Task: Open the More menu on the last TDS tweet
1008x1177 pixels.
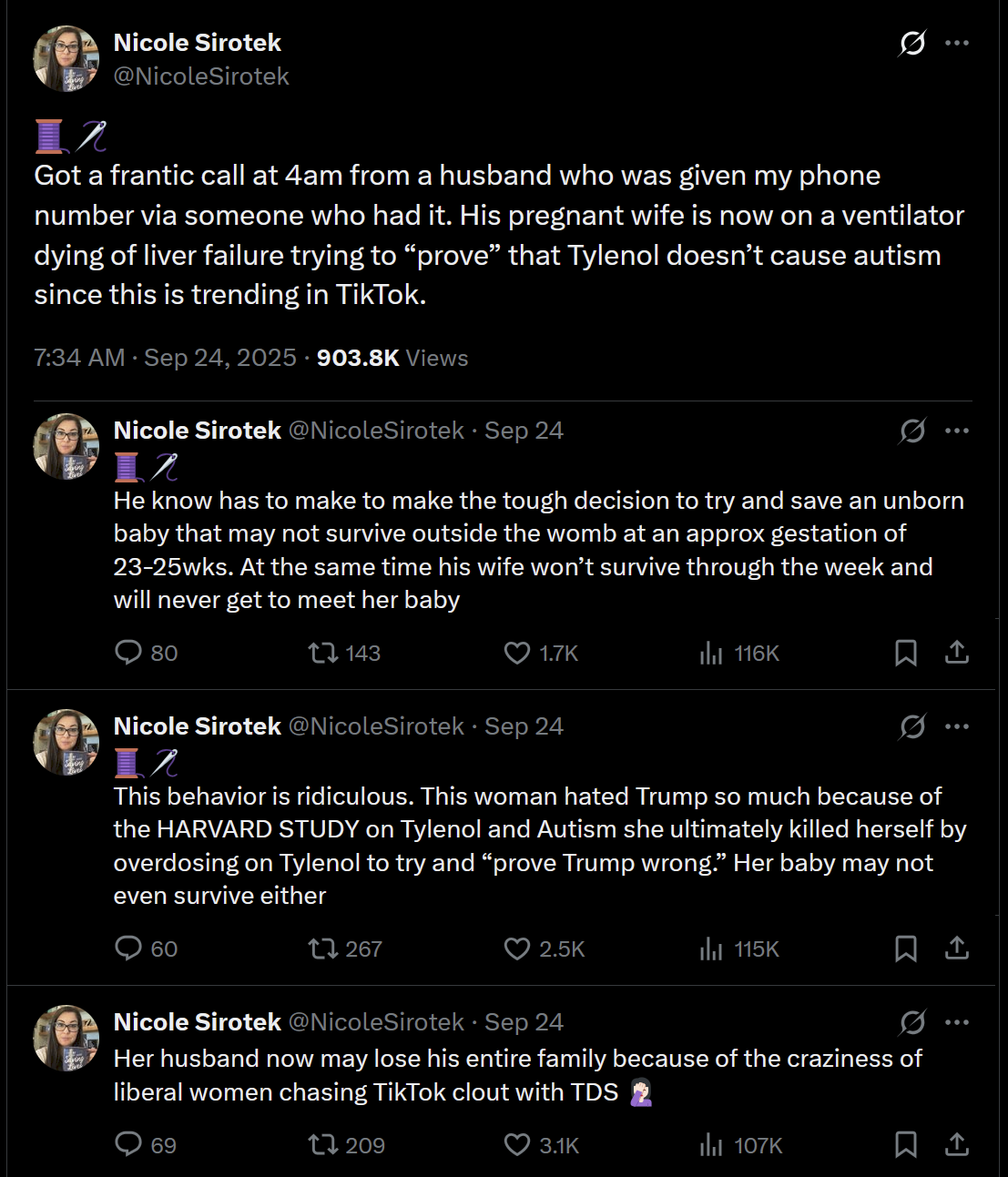Action: (957, 1022)
